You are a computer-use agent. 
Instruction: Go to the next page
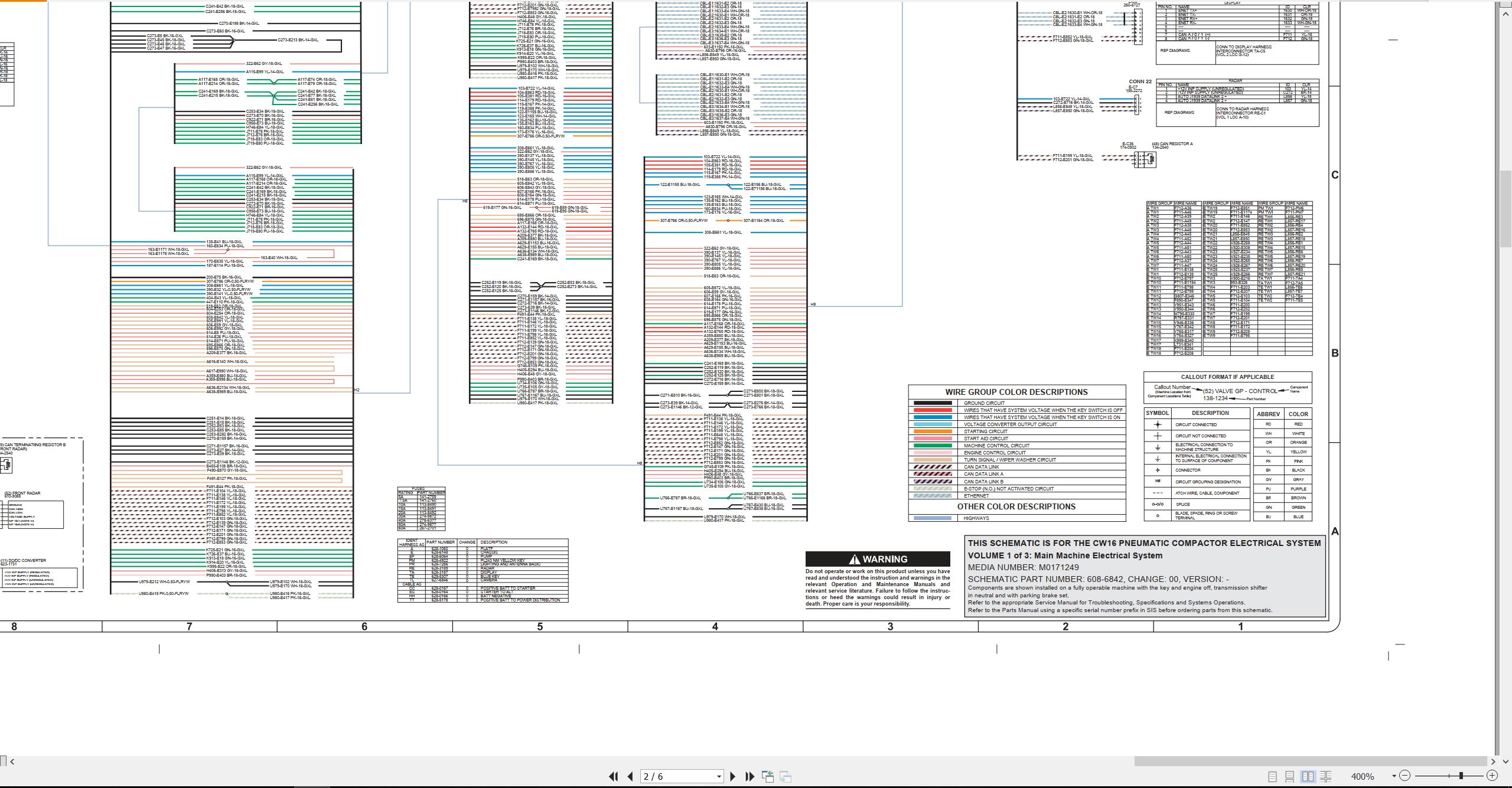click(733, 777)
